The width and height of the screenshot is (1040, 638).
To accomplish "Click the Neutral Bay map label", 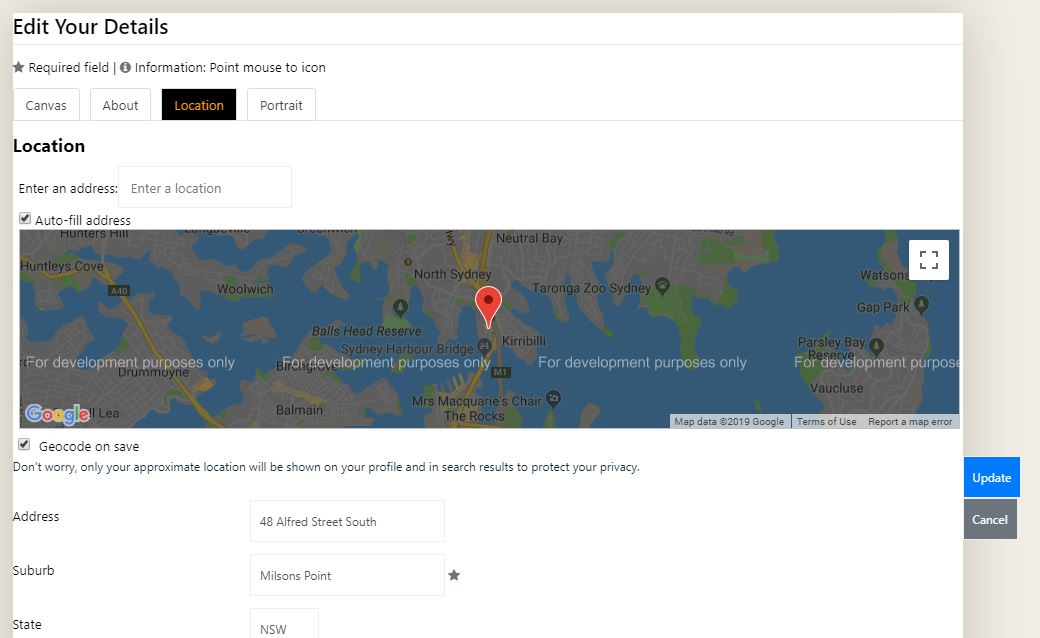I will pyautogui.click(x=529, y=238).
